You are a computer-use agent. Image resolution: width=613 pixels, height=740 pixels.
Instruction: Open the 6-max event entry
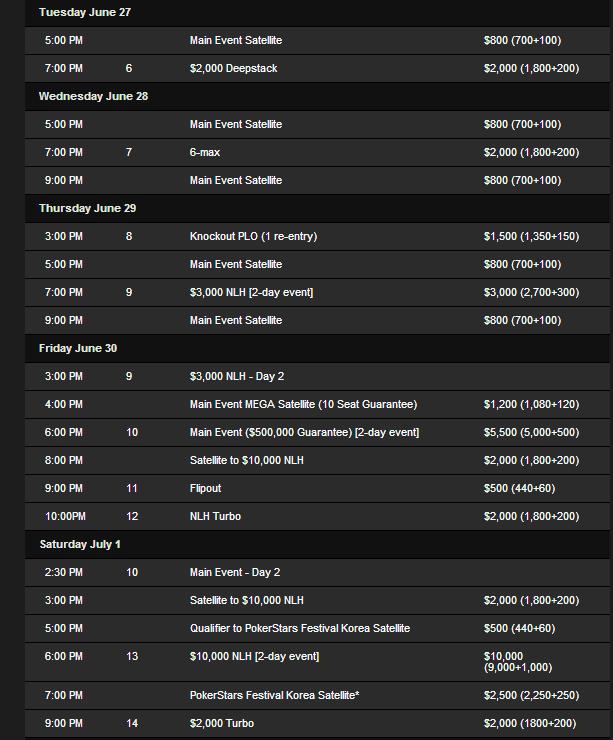205,152
